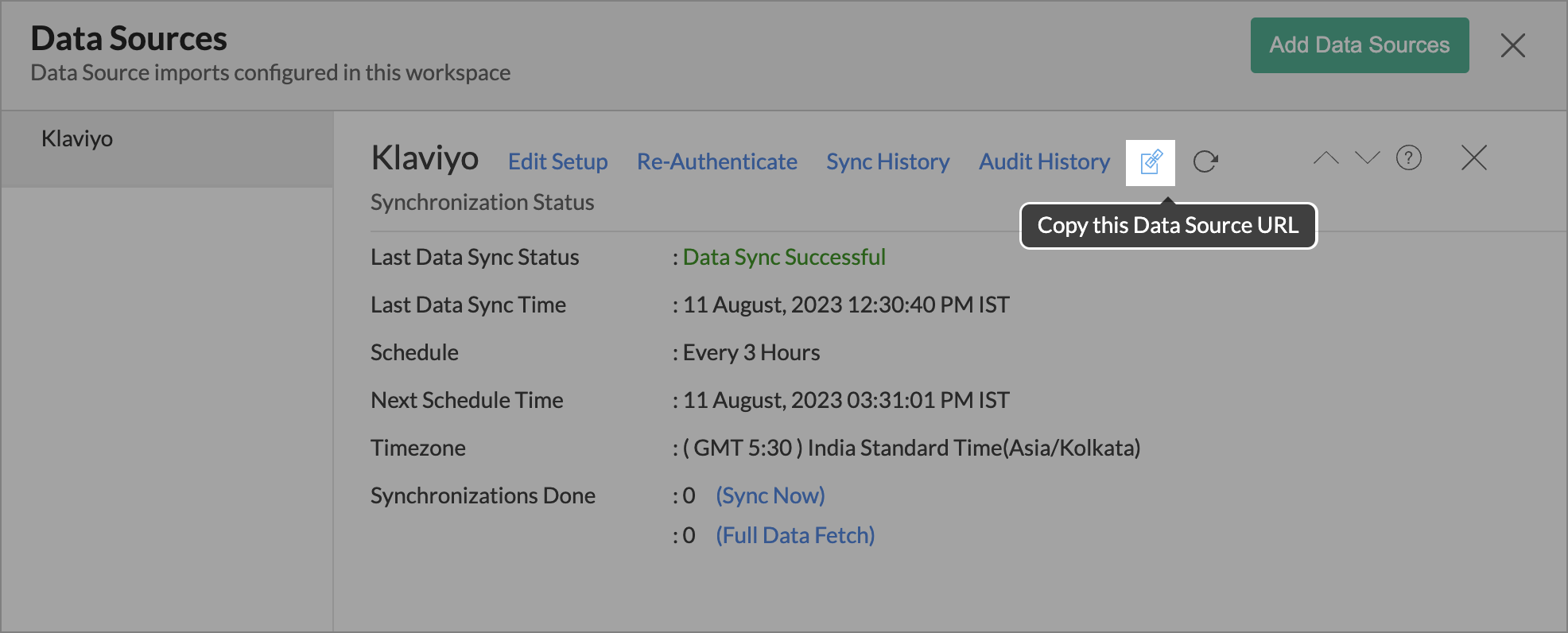Click the refresh icon beside Audit History
This screenshot has height=633, width=1568.
tap(1205, 161)
